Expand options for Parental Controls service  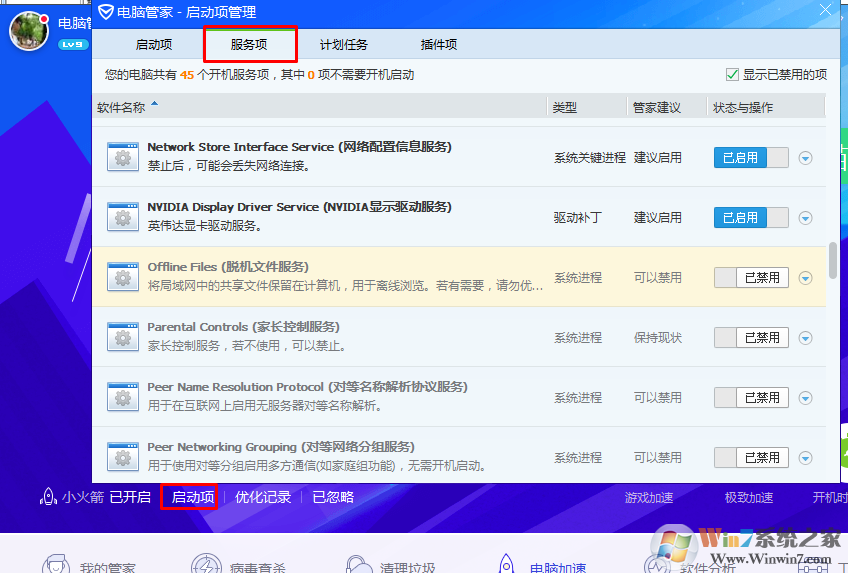coord(805,338)
